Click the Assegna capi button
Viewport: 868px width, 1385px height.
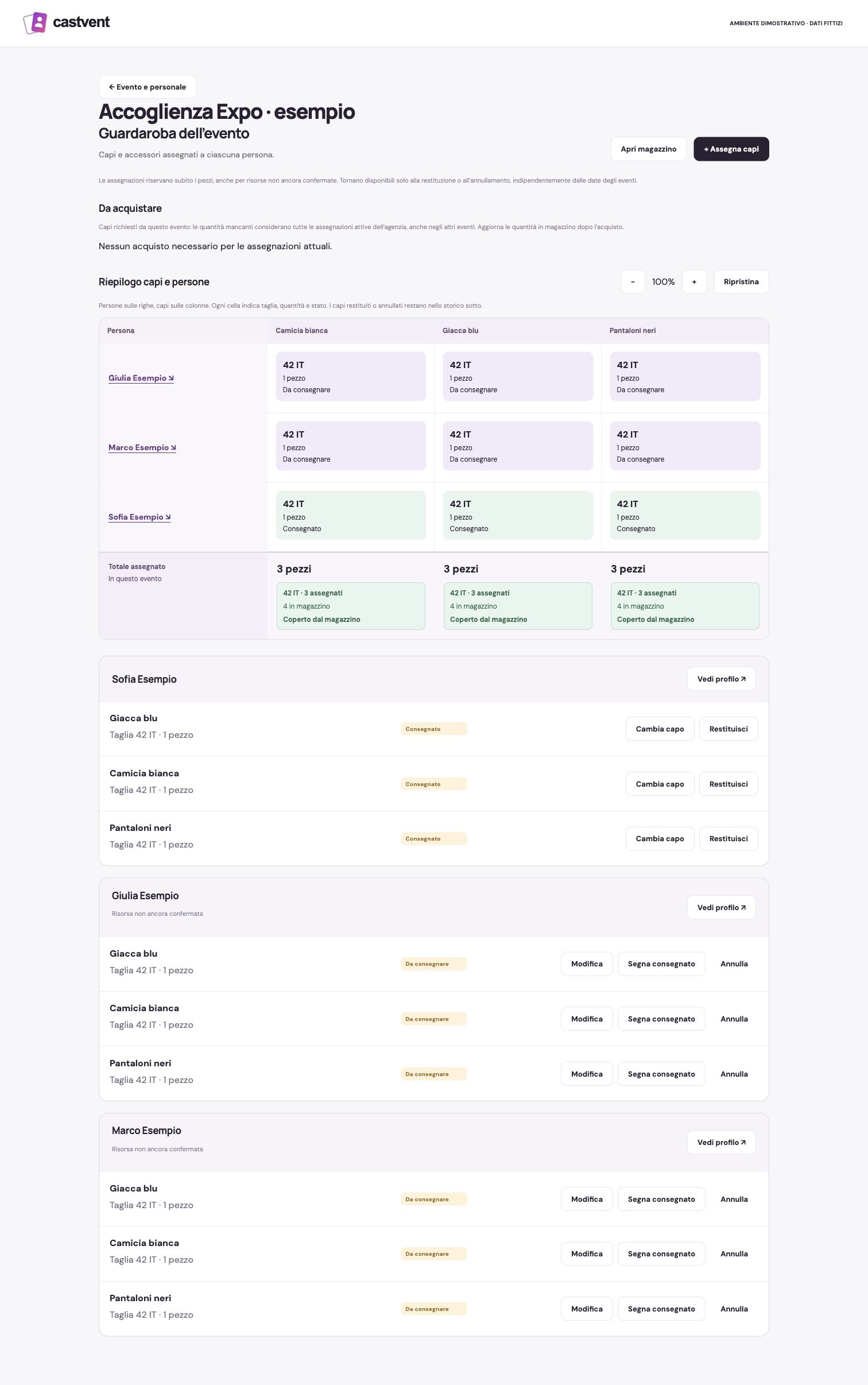point(731,149)
